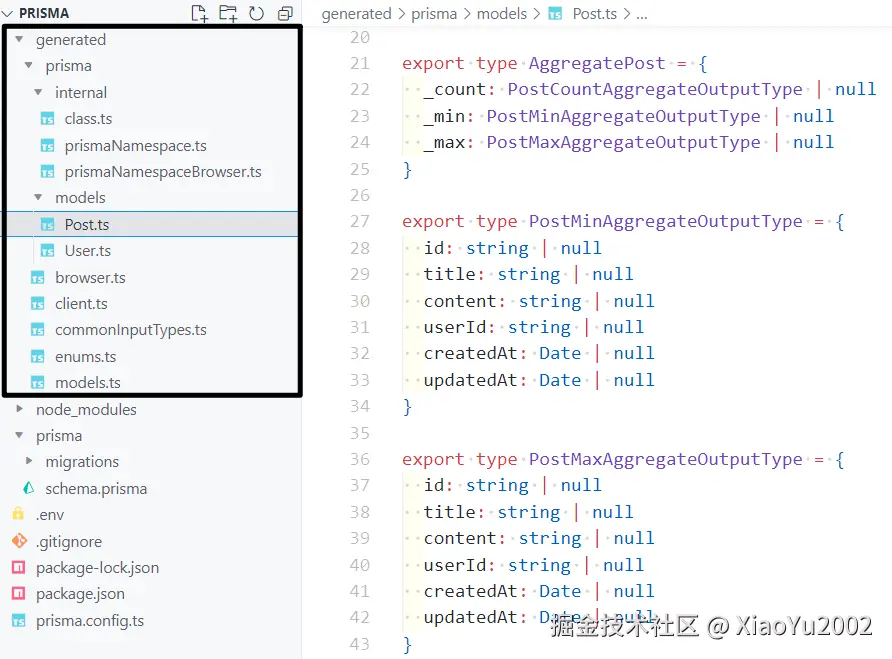Click the models breadcrumb segment
This screenshot has height=659, width=892.
pyautogui.click(x=501, y=14)
